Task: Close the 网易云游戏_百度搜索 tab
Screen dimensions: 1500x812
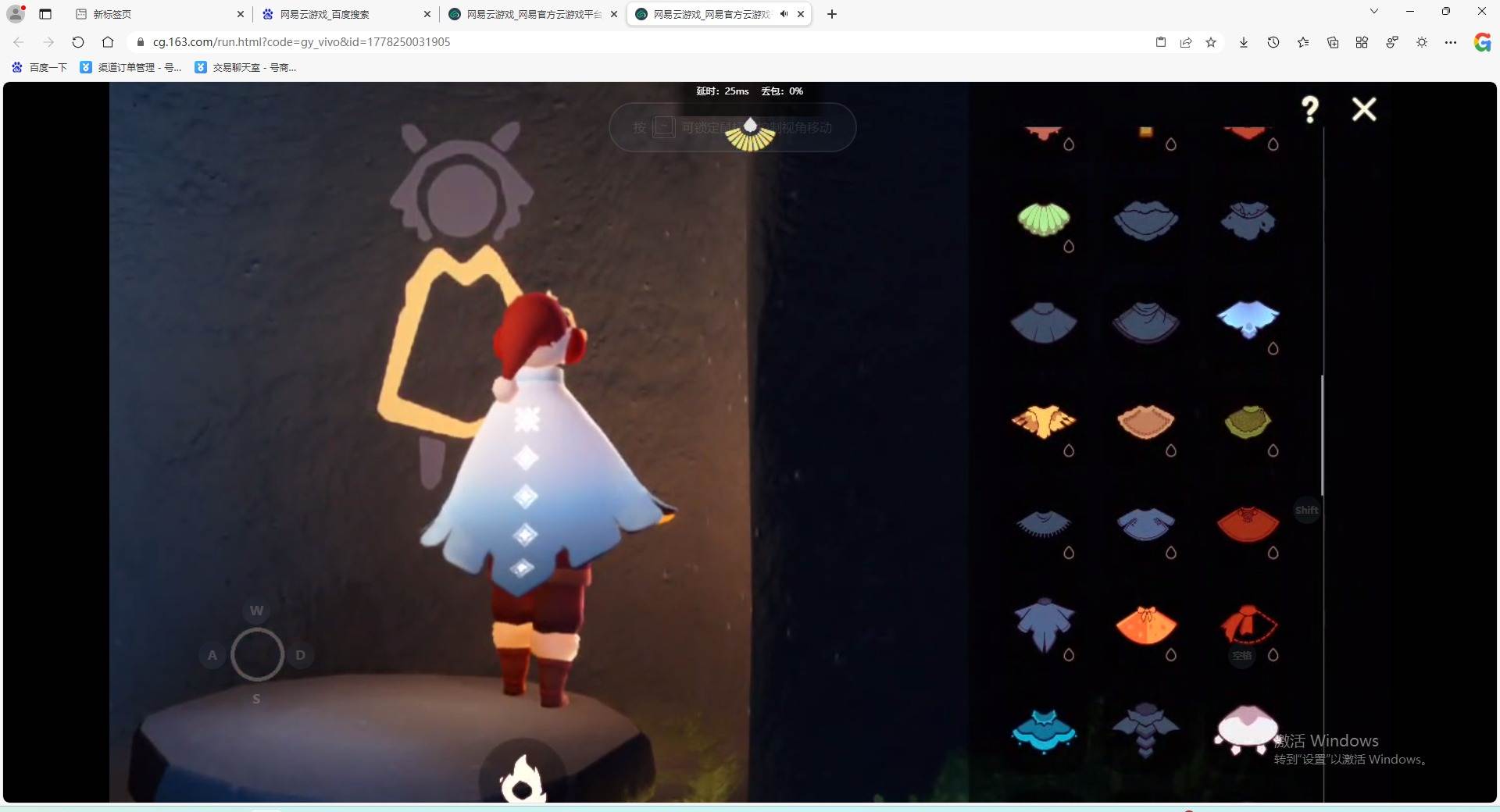Action: 427,14
